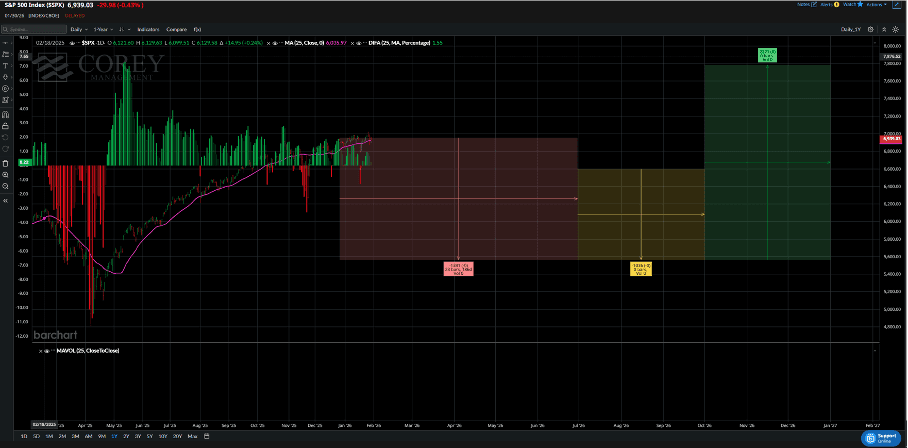This screenshot has width=908, height=448.
Task: Toggle visibility of DPA percentage study
Action: point(358,42)
